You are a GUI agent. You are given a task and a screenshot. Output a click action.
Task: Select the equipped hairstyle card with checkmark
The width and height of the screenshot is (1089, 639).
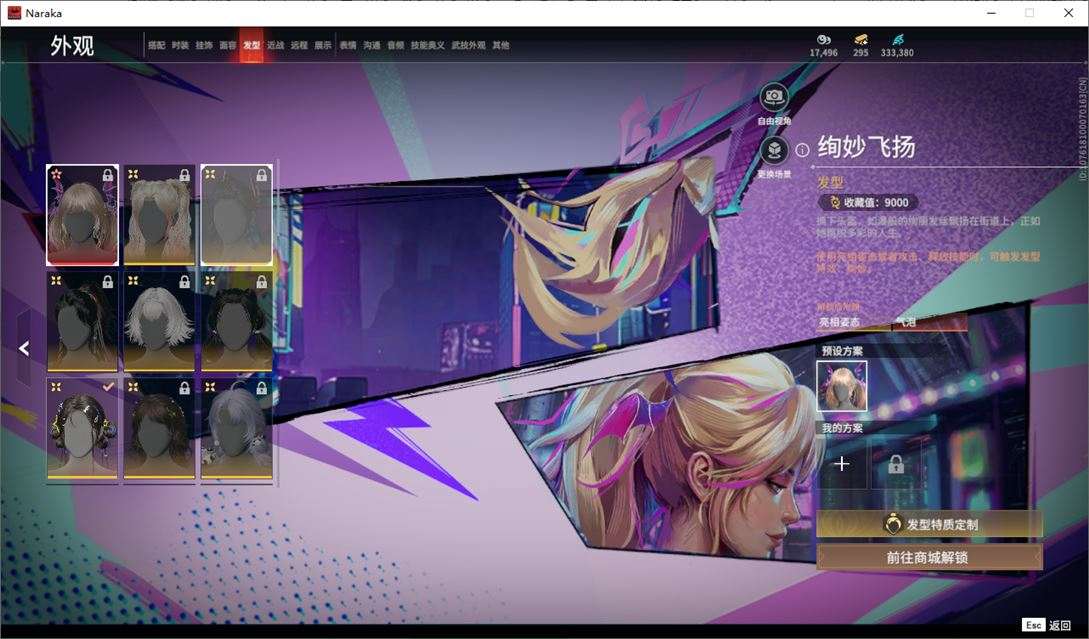coord(82,429)
